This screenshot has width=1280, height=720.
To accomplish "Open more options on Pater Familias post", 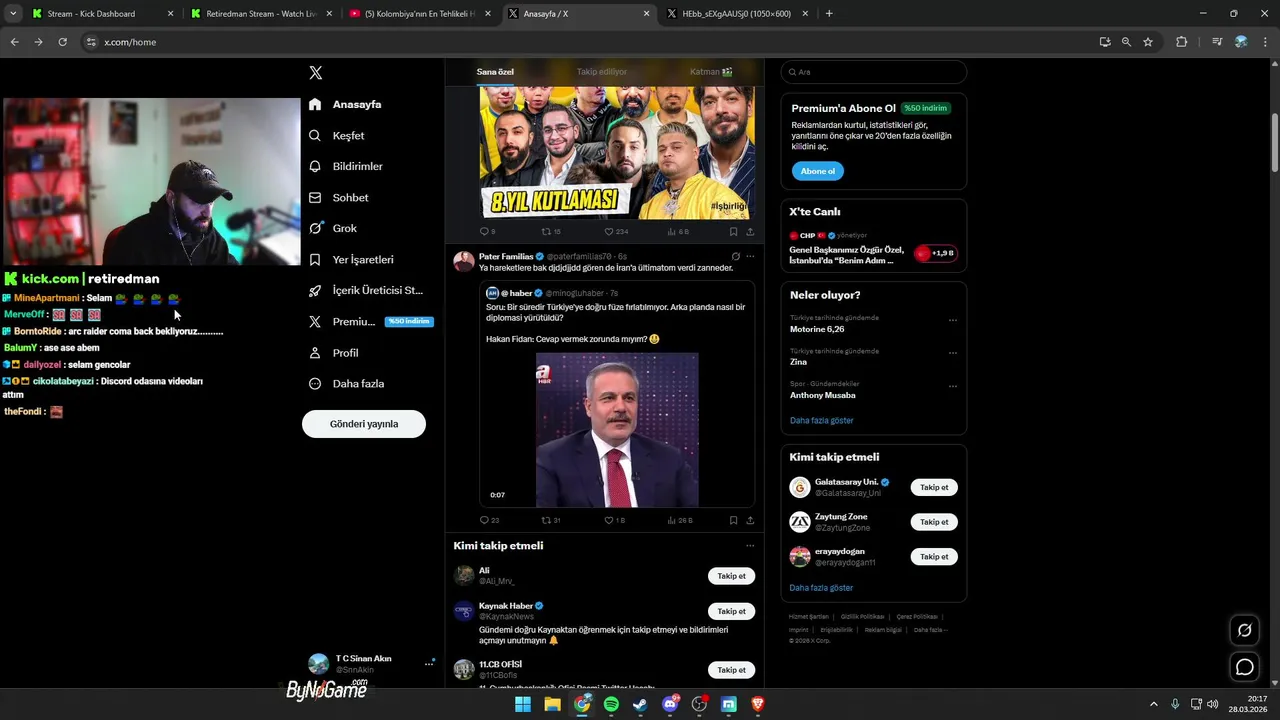I will (x=750, y=257).
